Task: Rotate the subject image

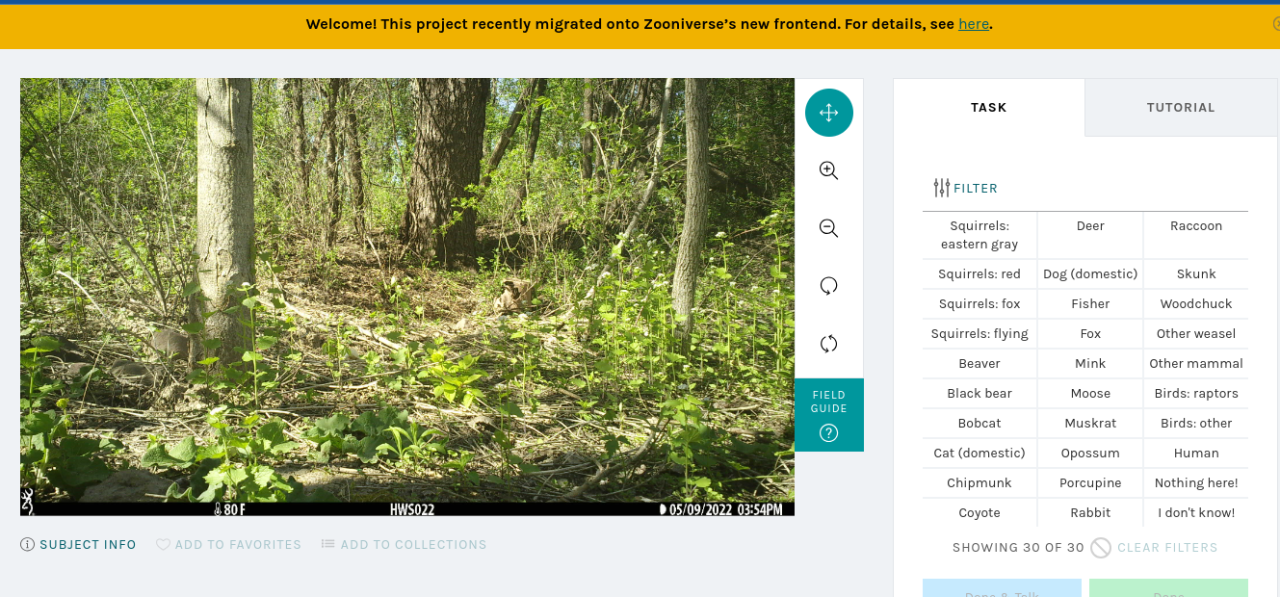Action: pyautogui.click(x=829, y=286)
